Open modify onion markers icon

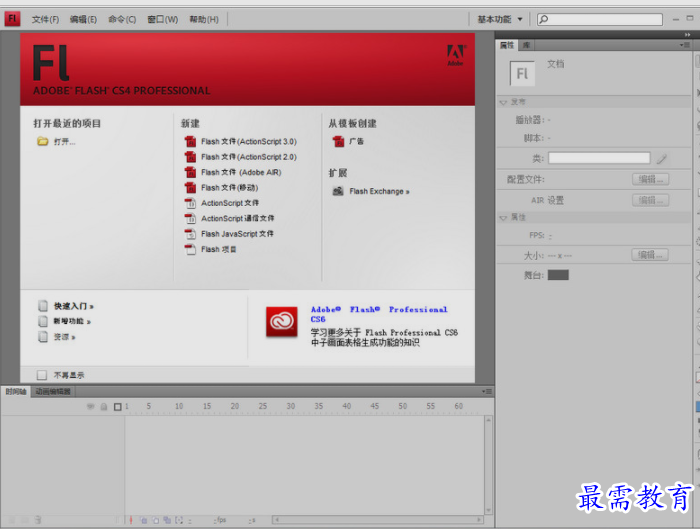click(179, 520)
